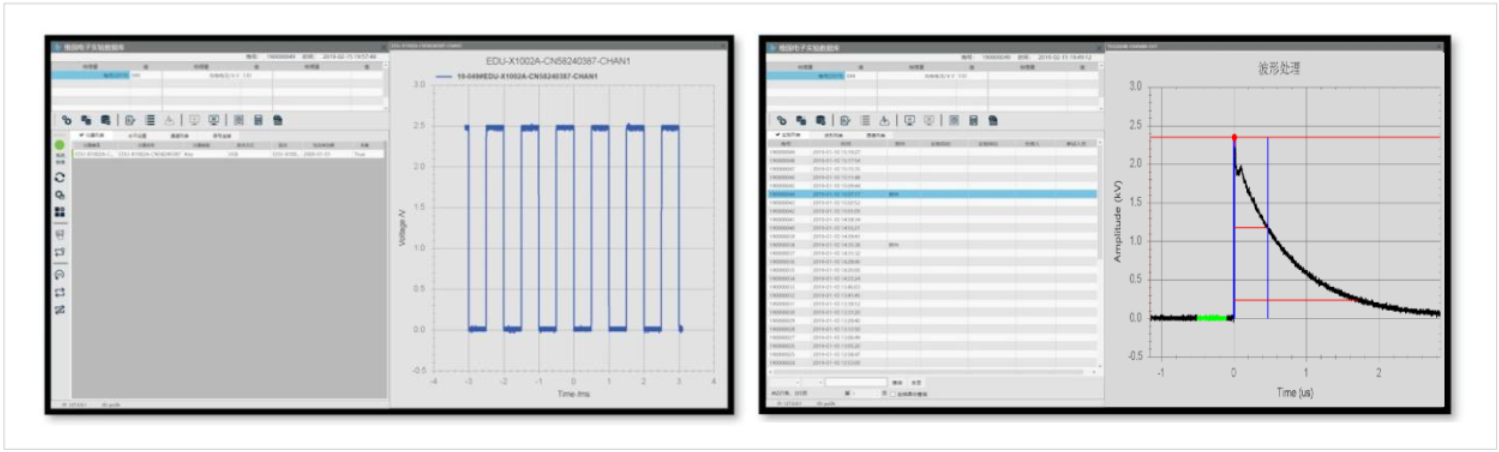Screen dimensions: 1499x452
Task: Click the magnifier icon in the left window sidebar
Action: point(60,194)
